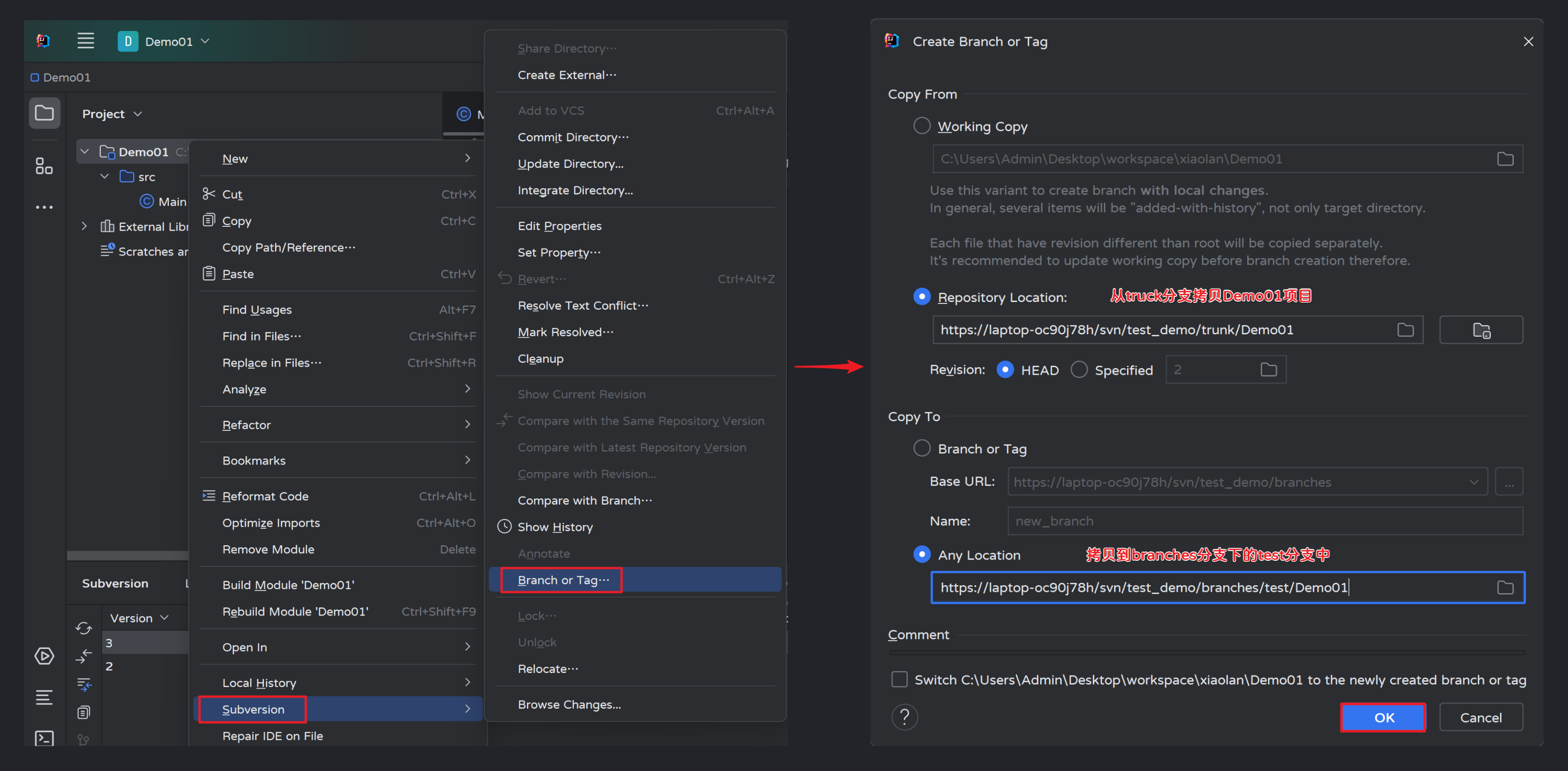The width and height of the screenshot is (1568, 771).
Task: Open the Base URL dropdown
Action: (x=1473, y=482)
